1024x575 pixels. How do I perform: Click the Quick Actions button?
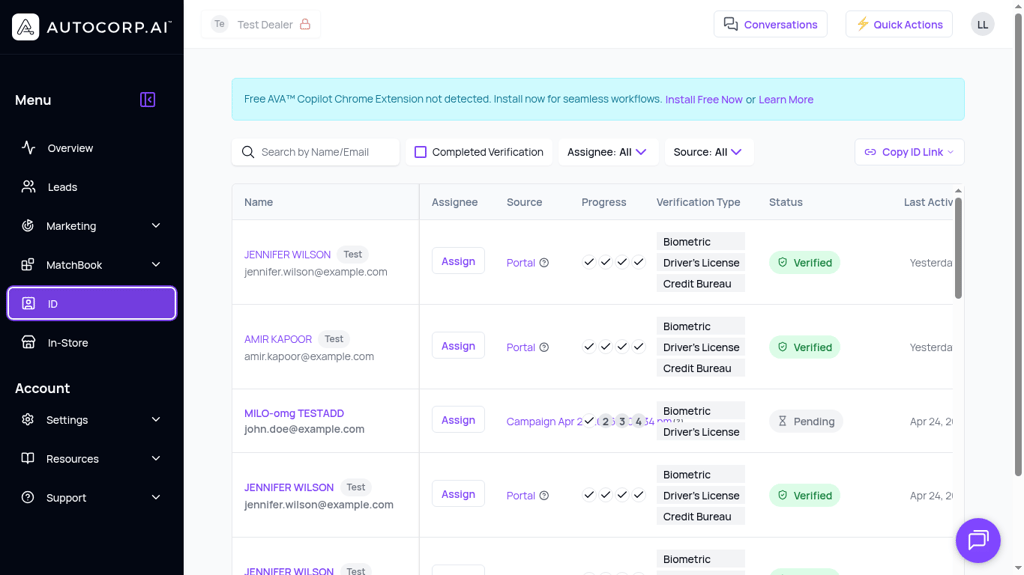[899, 24]
